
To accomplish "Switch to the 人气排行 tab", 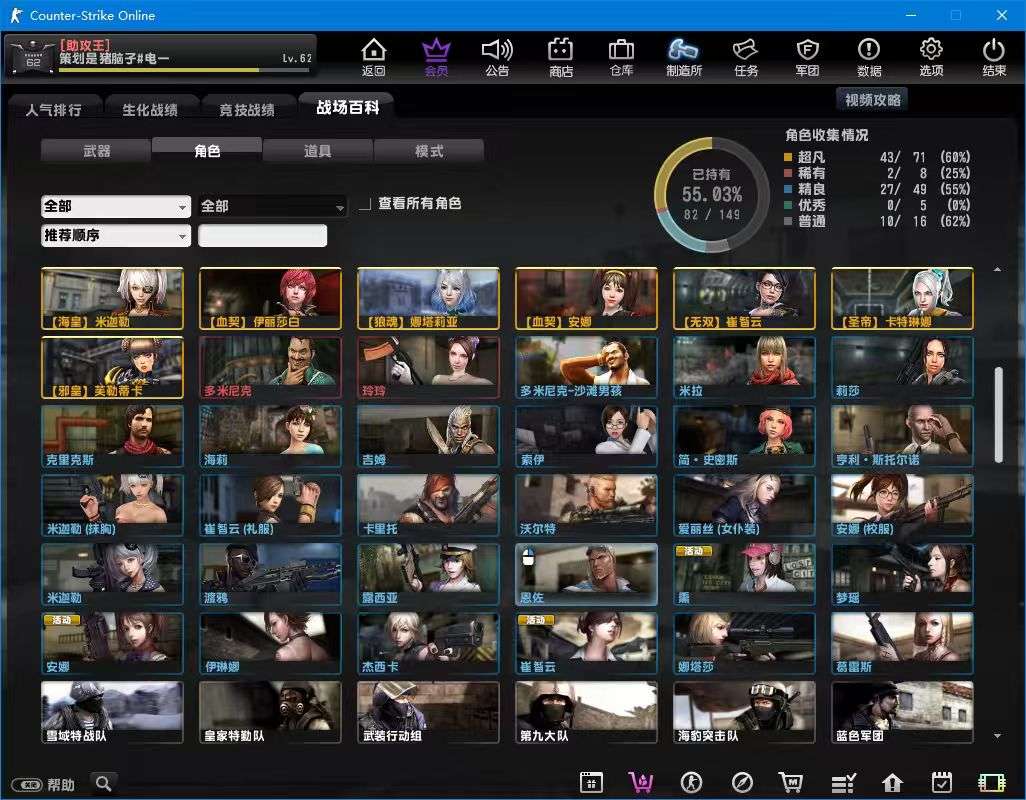I will 54,110.
